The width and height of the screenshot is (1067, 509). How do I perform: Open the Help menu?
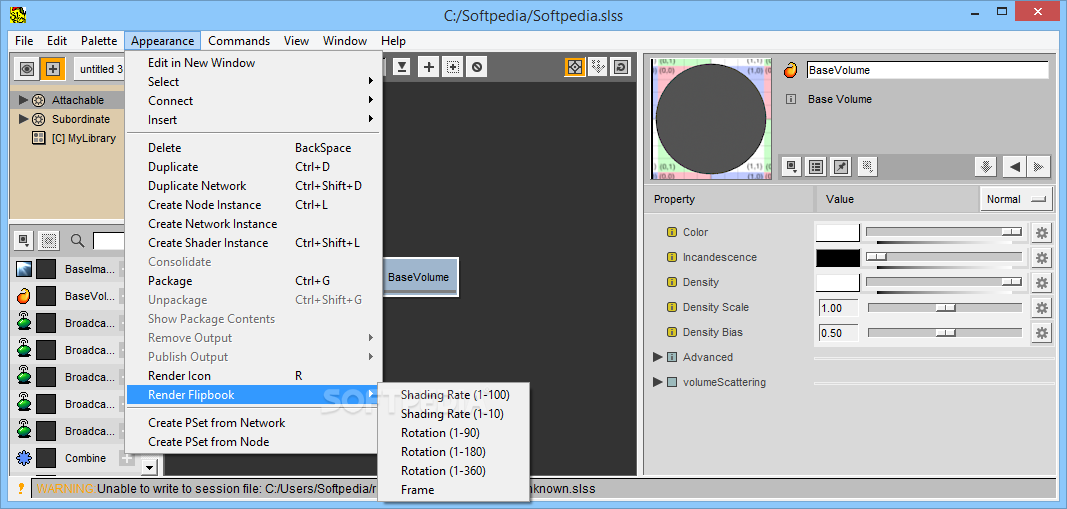[393, 41]
